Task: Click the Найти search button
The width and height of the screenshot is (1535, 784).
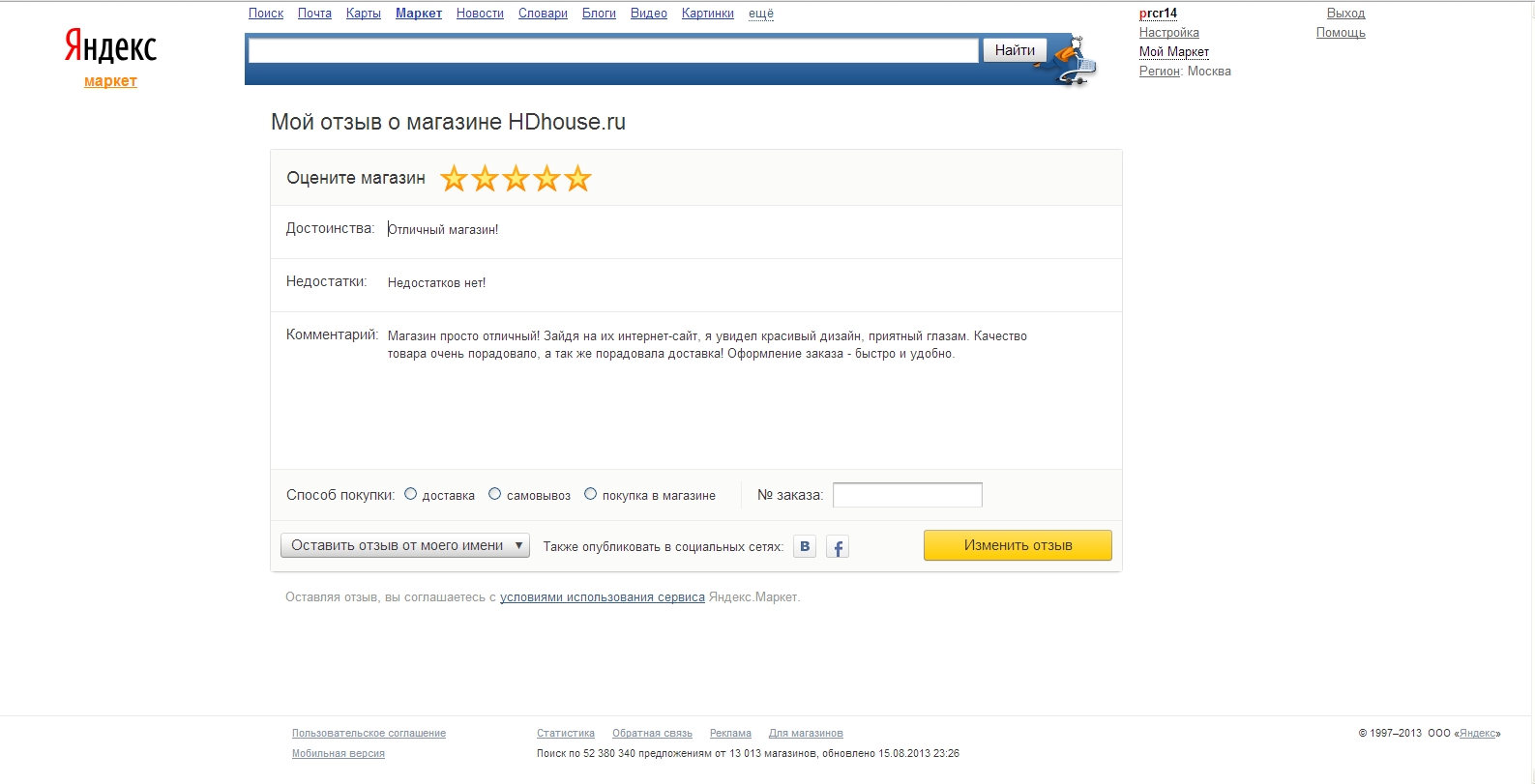Action: tap(1015, 50)
